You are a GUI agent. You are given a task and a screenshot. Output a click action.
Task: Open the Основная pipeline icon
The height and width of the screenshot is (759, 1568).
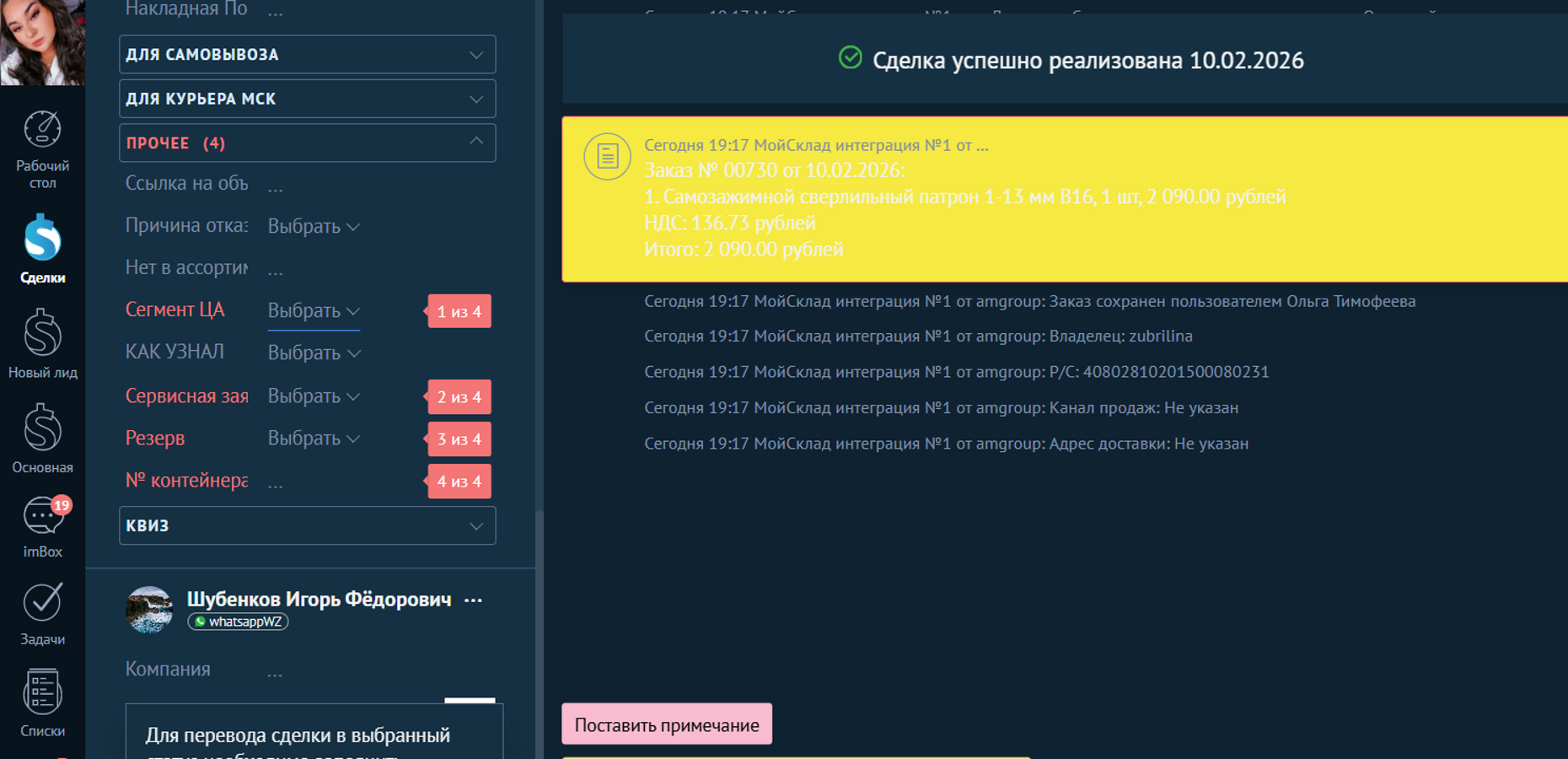[x=42, y=438]
